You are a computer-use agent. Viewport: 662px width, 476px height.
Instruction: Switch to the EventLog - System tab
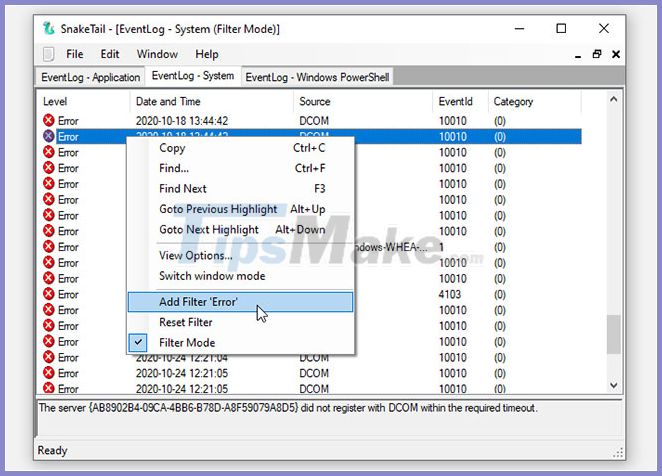(193, 76)
